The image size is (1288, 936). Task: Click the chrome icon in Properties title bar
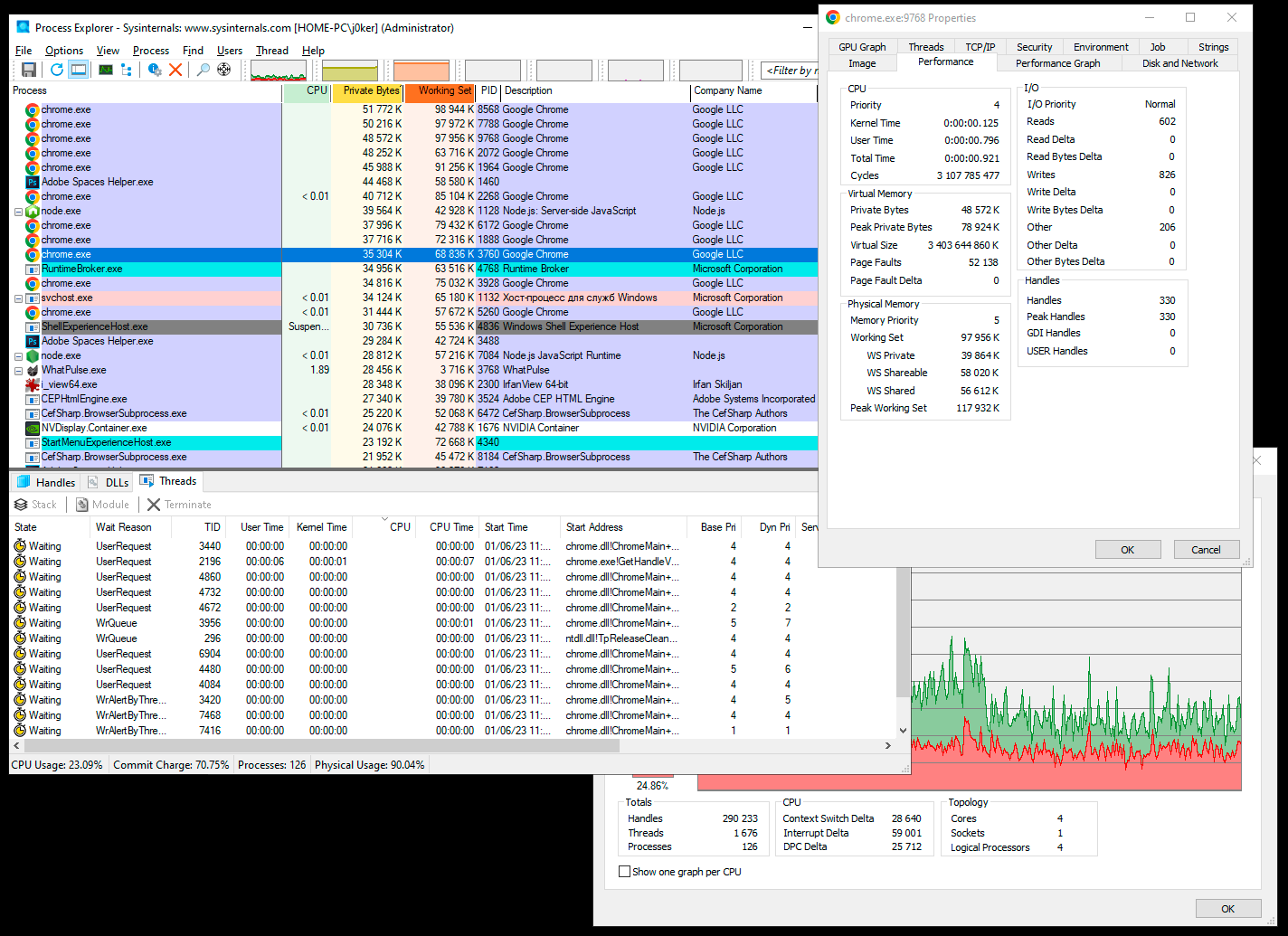pyautogui.click(x=832, y=17)
